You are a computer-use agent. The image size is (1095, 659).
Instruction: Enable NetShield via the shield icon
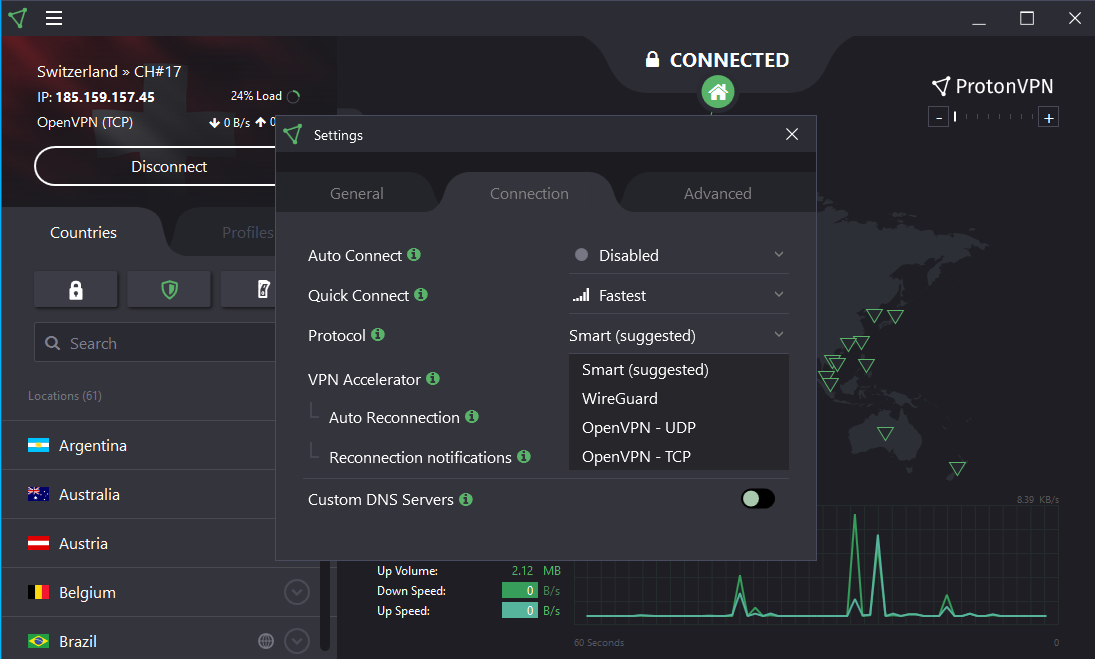point(169,289)
